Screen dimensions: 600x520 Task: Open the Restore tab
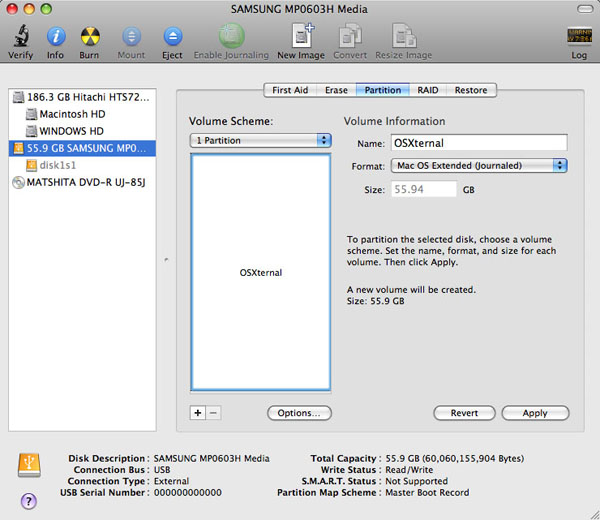click(x=471, y=90)
